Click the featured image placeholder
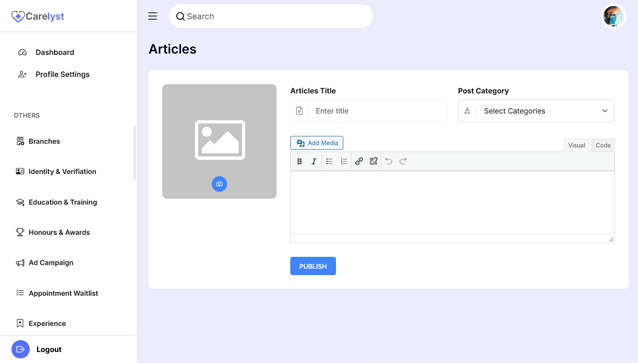 coord(219,141)
